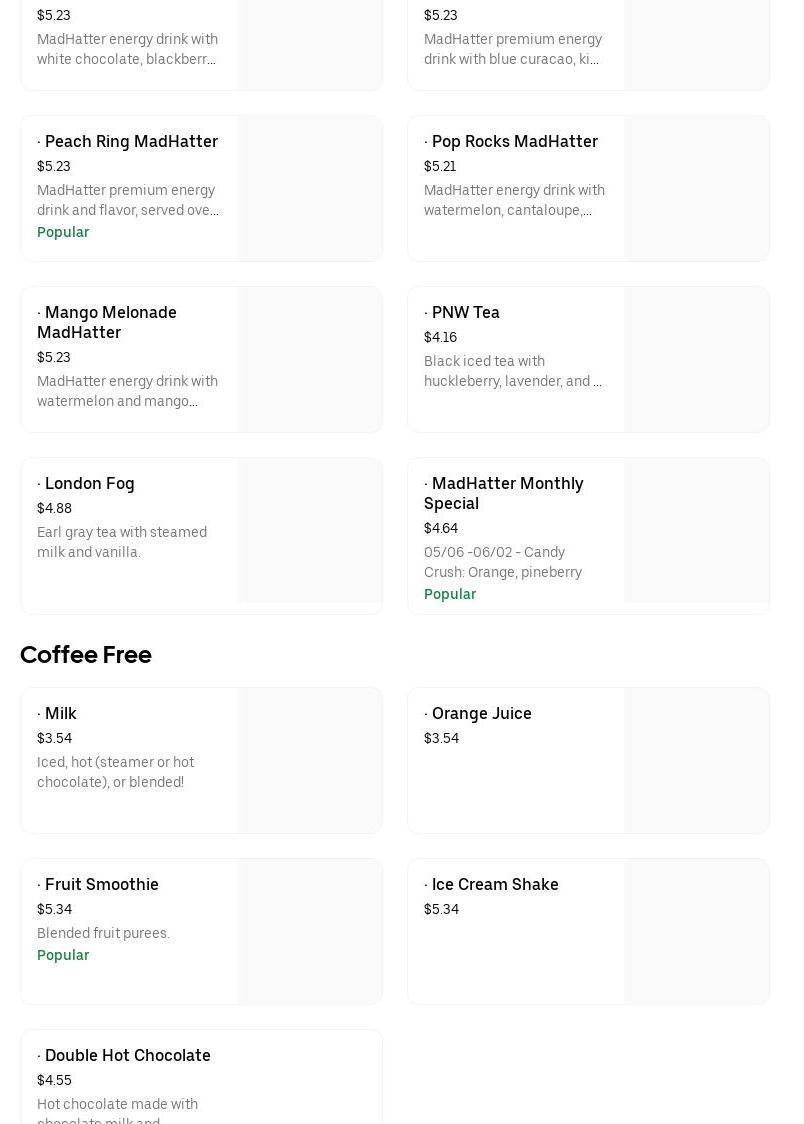Open the Double Hot Chocolate item
Image resolution: width=804 pixels, height=1124 pixels.
pos(127,1056)
